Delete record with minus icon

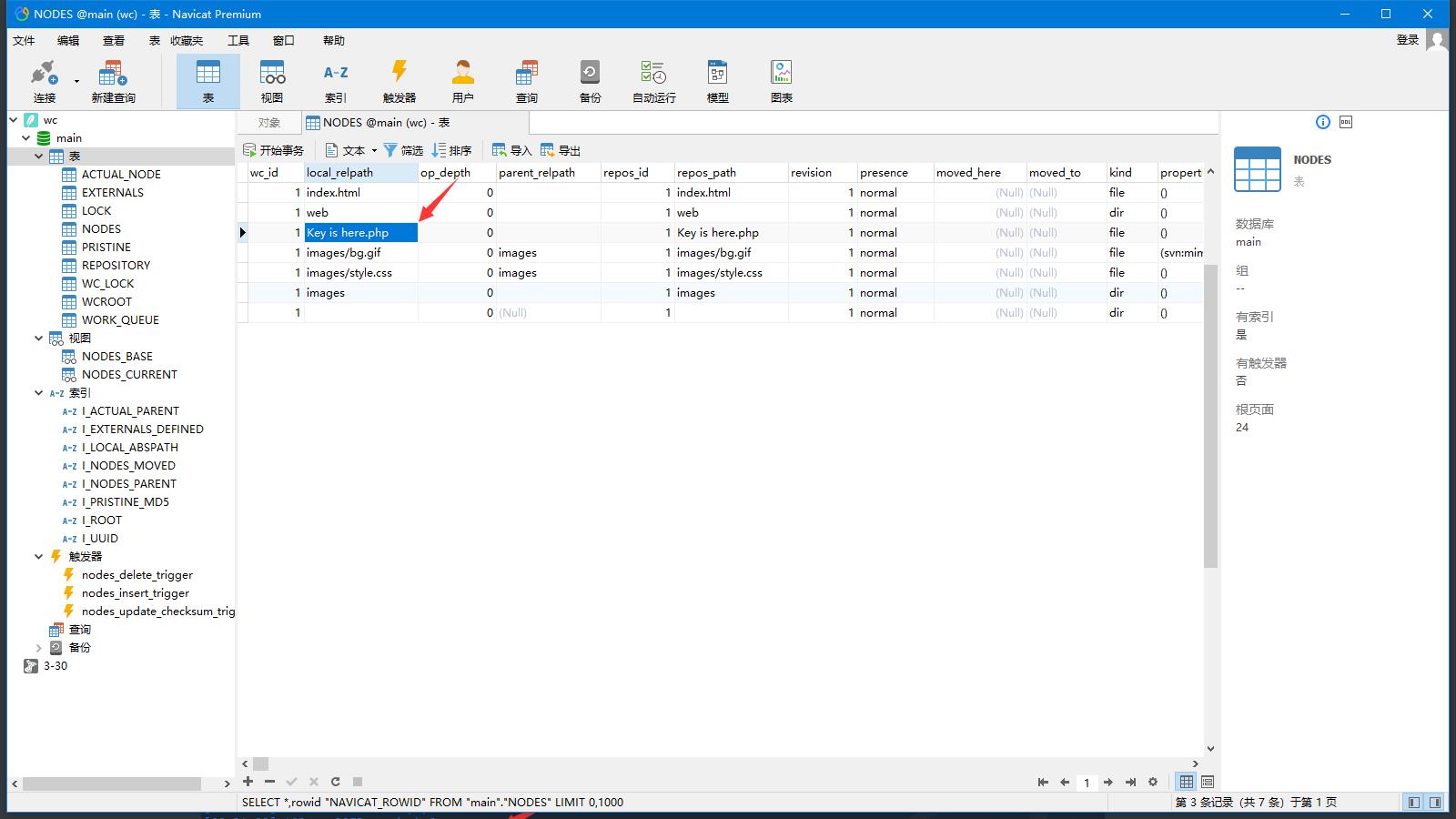click(x=269, y=782)
